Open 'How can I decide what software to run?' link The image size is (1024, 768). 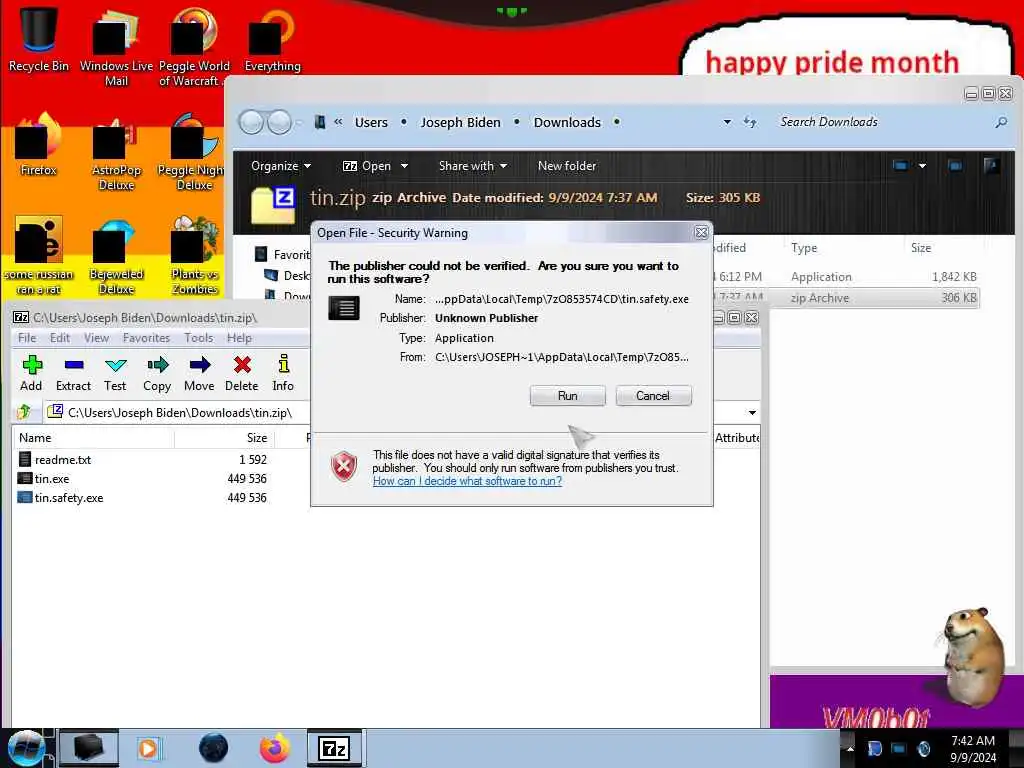coord(467,481)
